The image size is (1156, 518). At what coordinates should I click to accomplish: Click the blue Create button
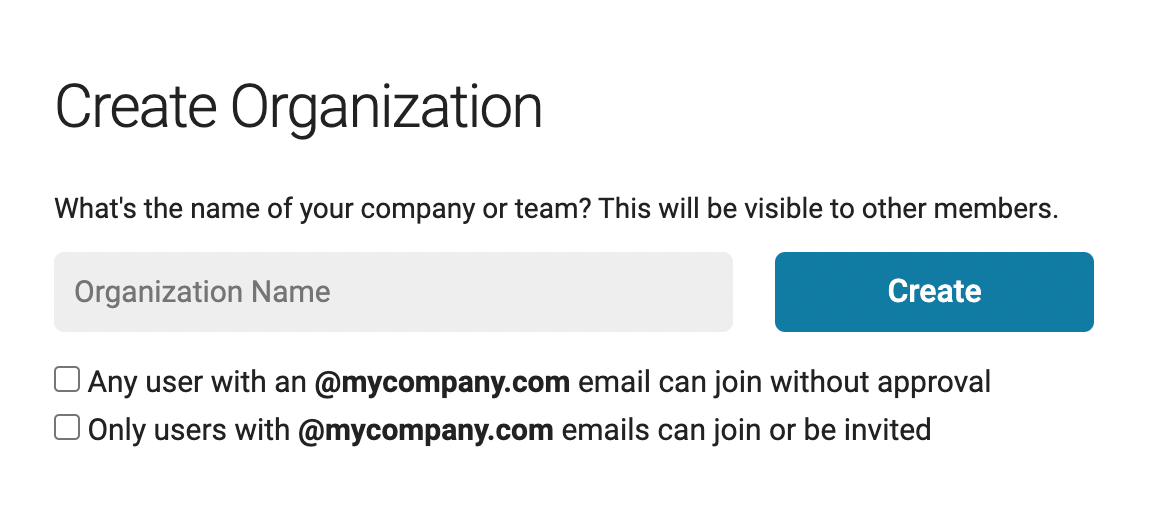pos(934,292)
